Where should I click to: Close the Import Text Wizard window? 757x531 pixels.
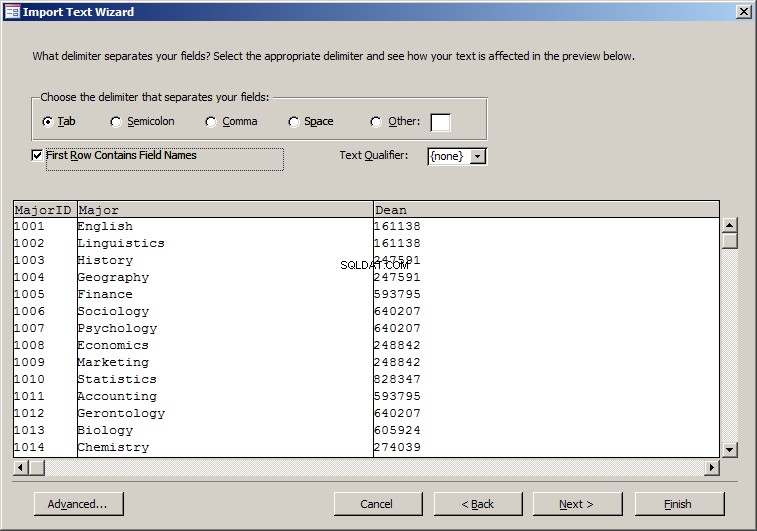coord(743,12)
